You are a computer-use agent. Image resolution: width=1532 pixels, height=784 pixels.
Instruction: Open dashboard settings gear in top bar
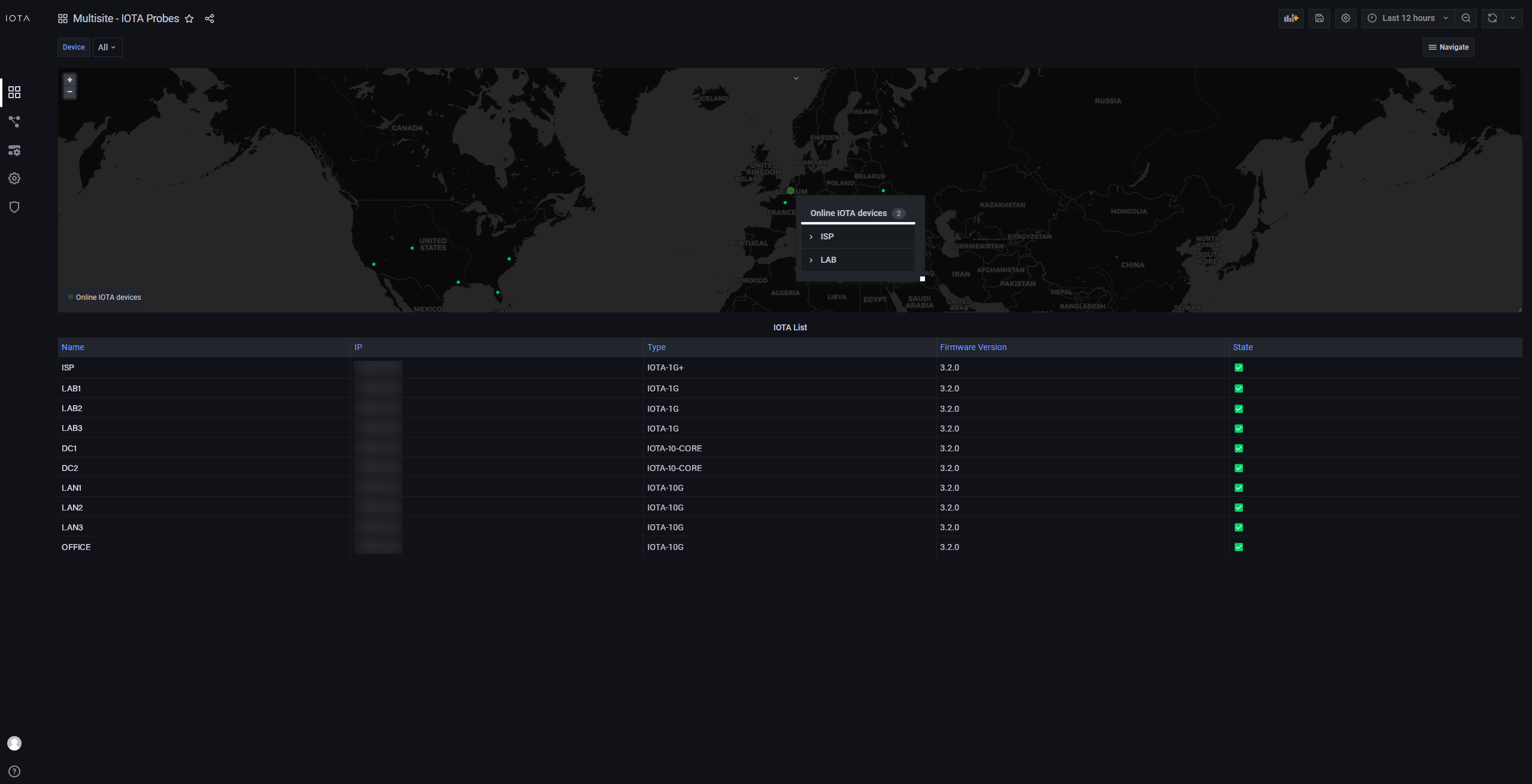[x=1346, y=18]
